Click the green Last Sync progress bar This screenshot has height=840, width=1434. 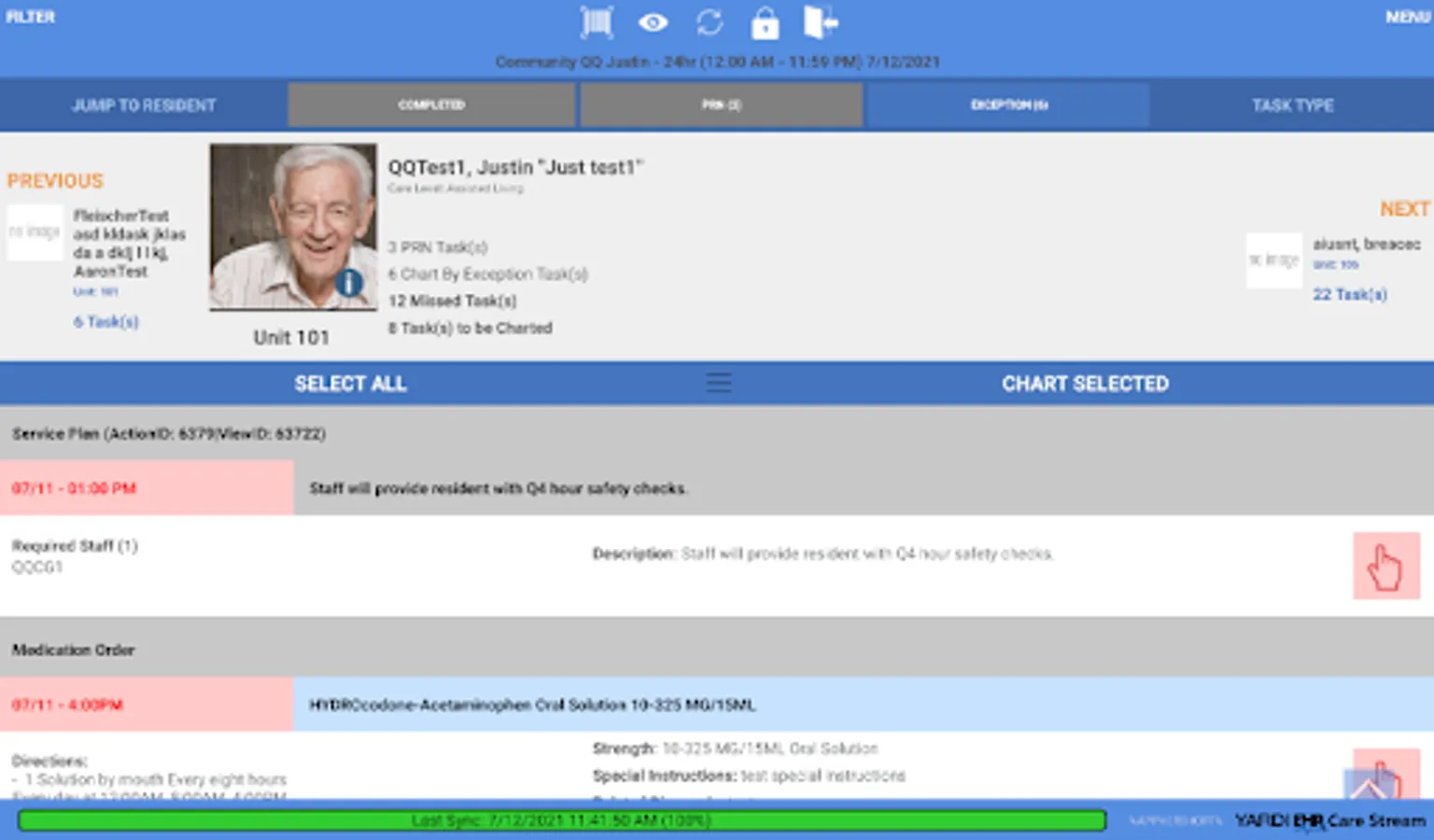pyautogui.click(x=560, y=820)
